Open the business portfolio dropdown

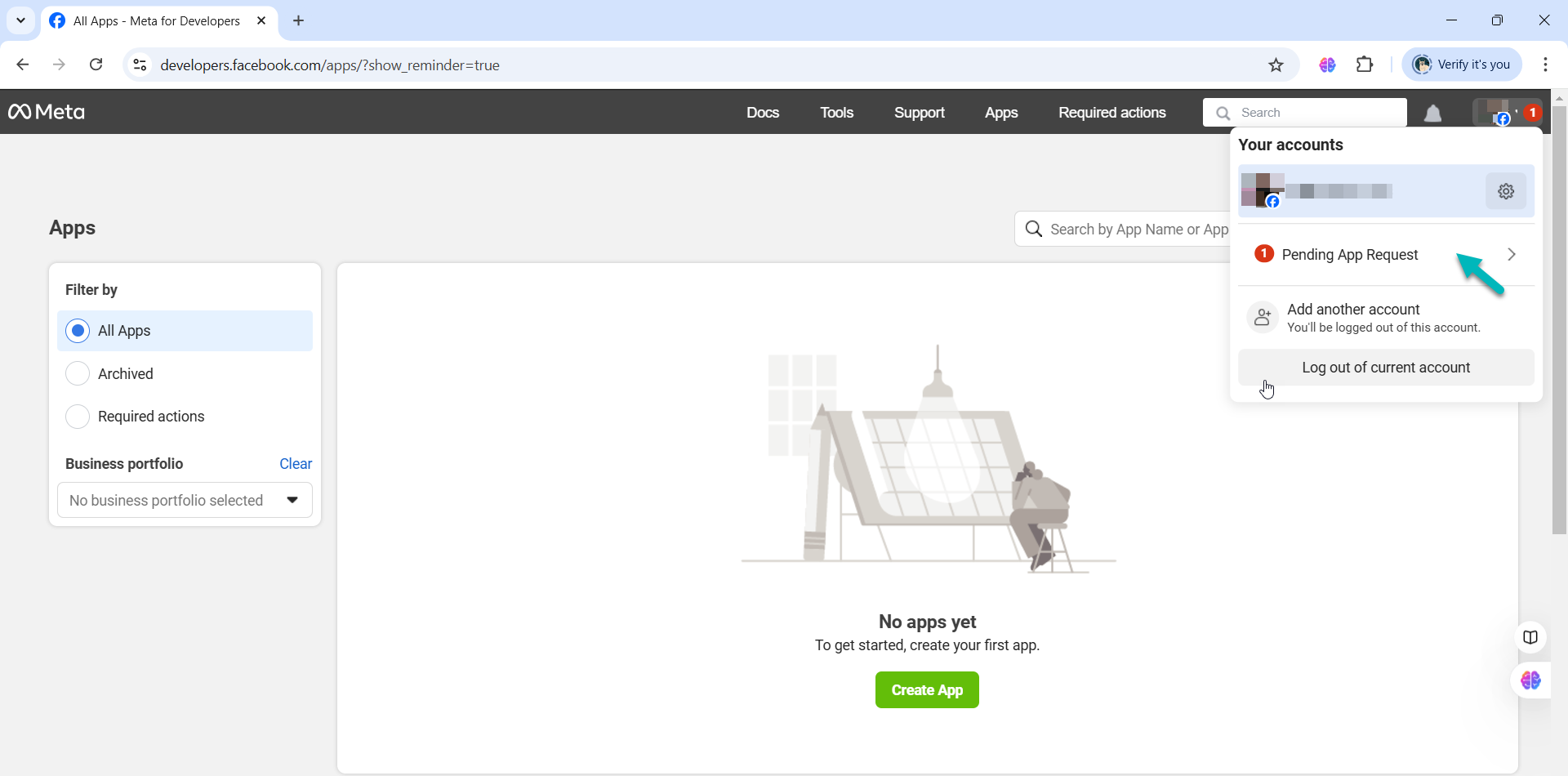[x=185, y=500]
